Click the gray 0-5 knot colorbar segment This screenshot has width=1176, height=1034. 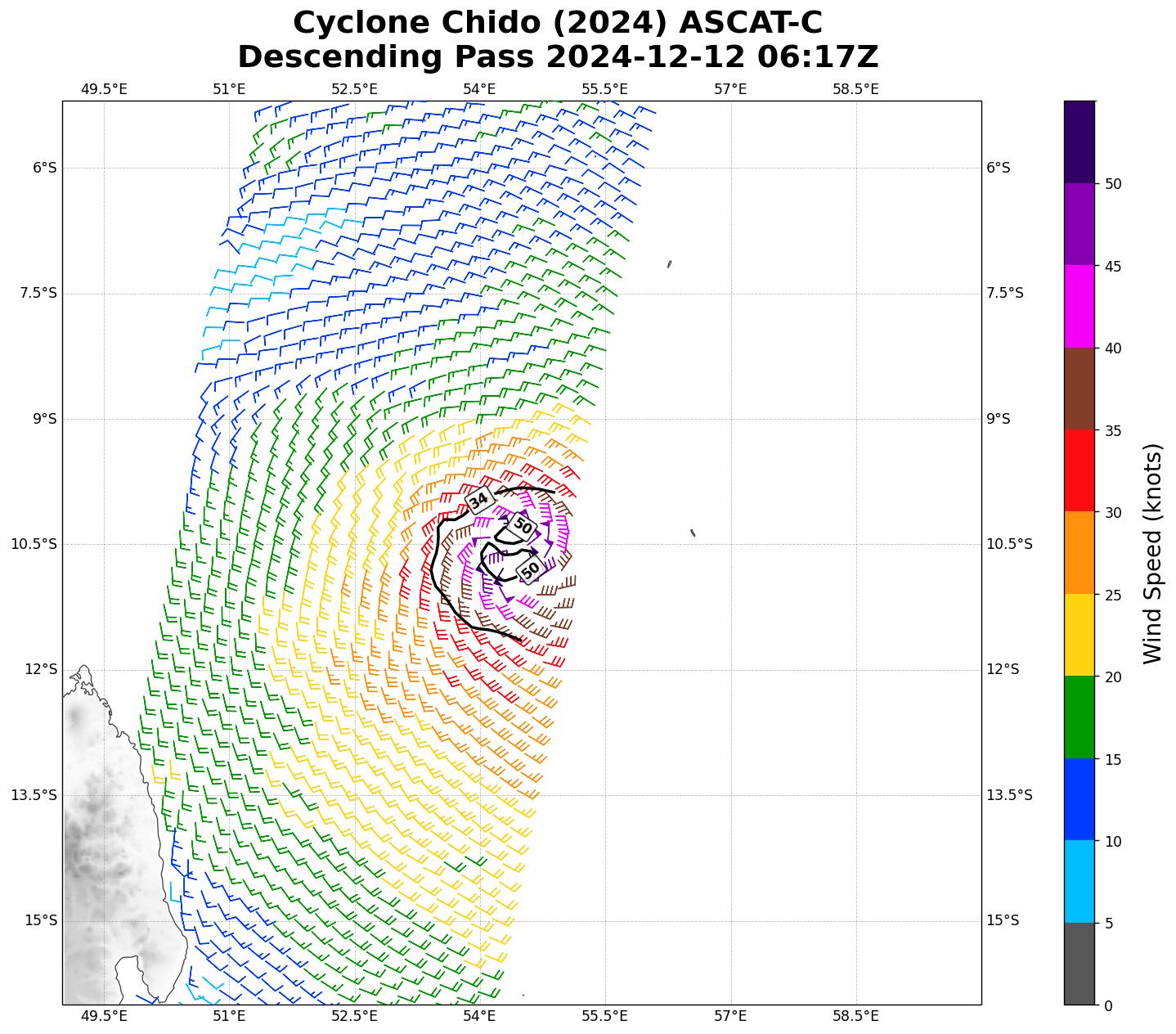pos(1079,964)
